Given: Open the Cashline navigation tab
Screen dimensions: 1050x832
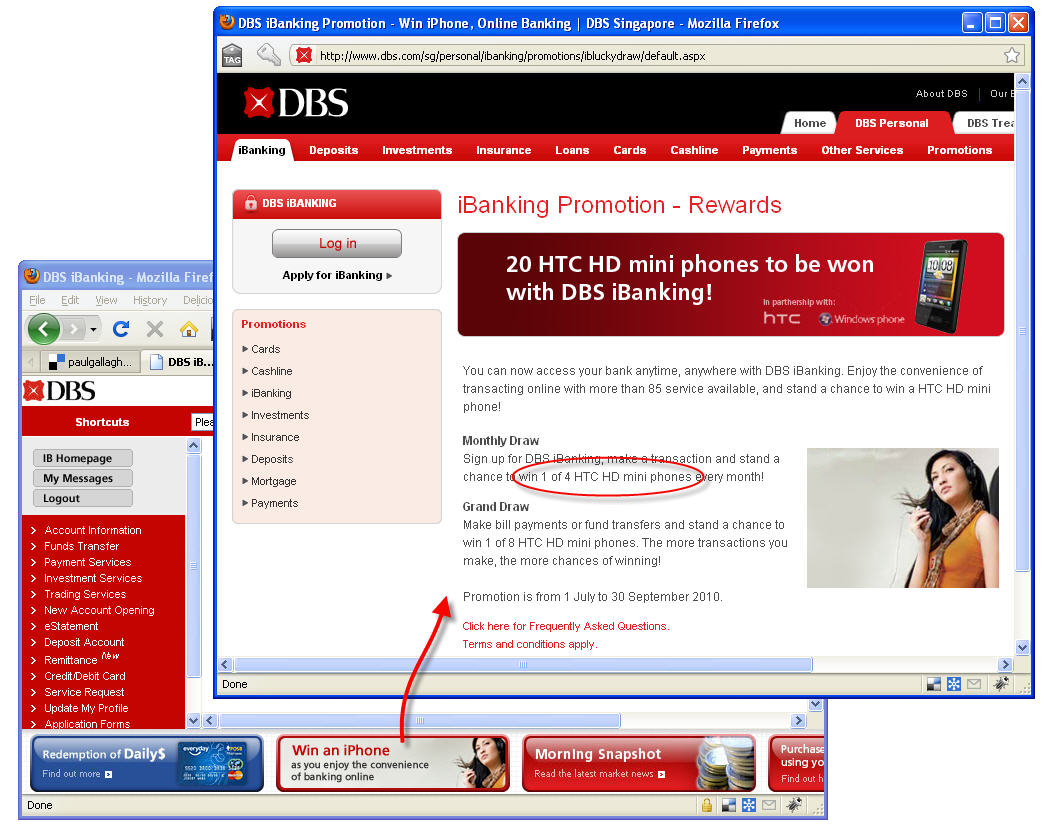Looking at the screenshot, I should click(694, 150).
